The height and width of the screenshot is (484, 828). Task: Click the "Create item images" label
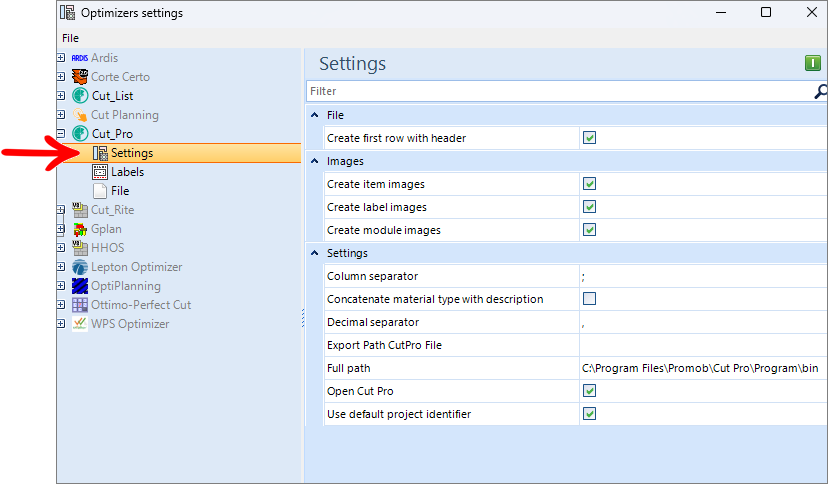tap(375, 184)
